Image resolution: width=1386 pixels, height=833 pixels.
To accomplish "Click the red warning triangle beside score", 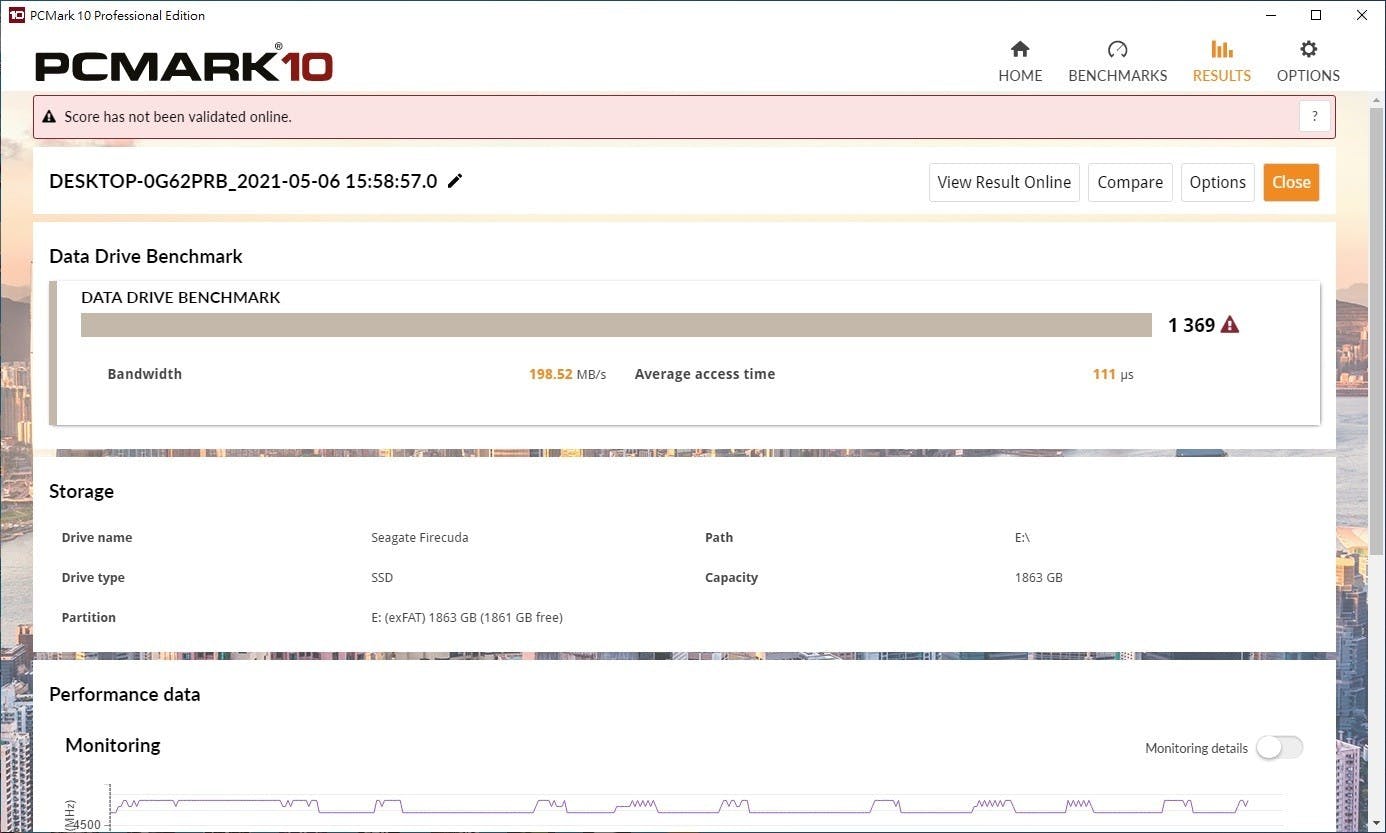I will (x=1230, y=325).
